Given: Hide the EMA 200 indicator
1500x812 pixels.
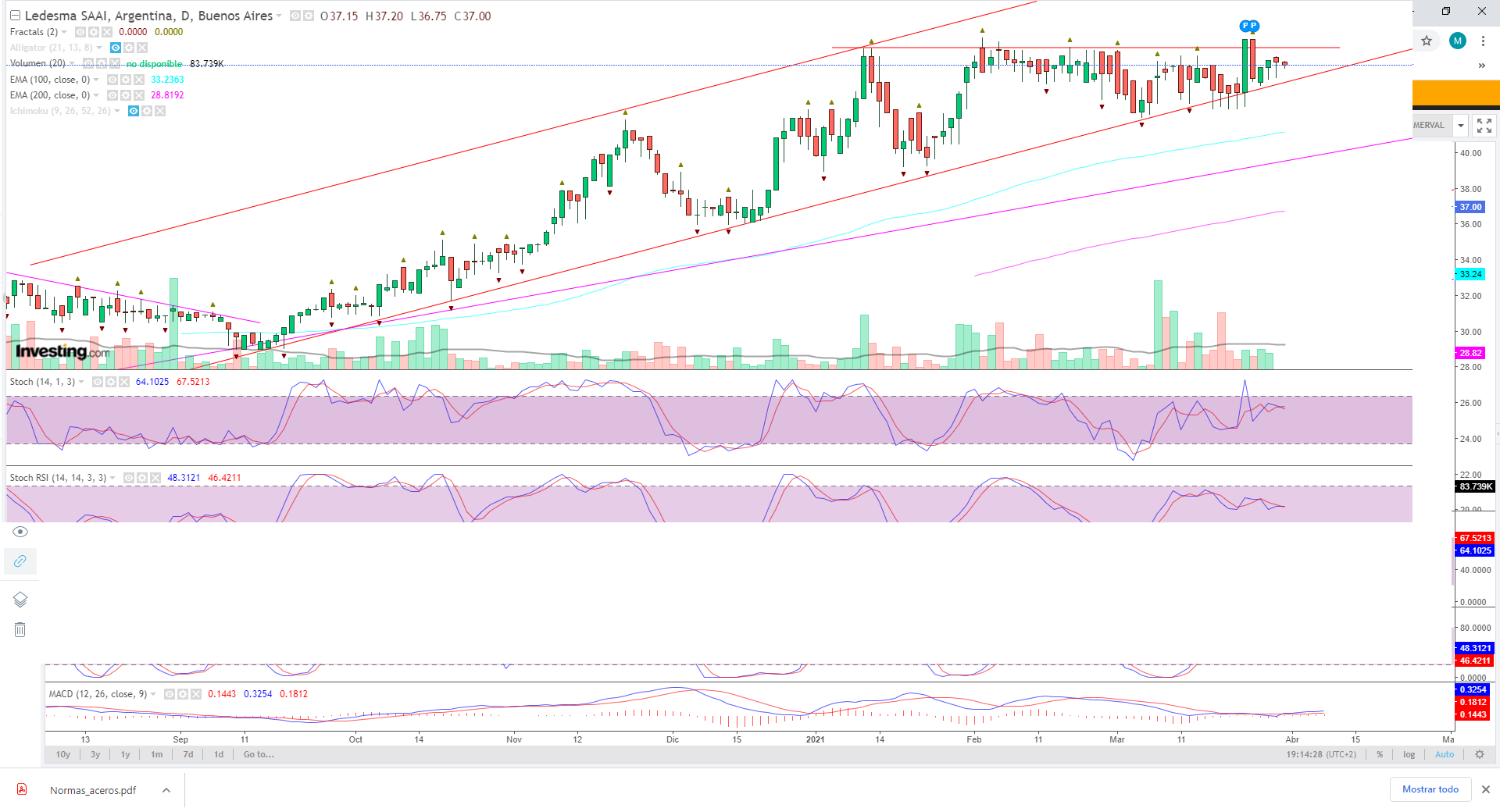Looking at the screenshot, I should tap(112, 95).
